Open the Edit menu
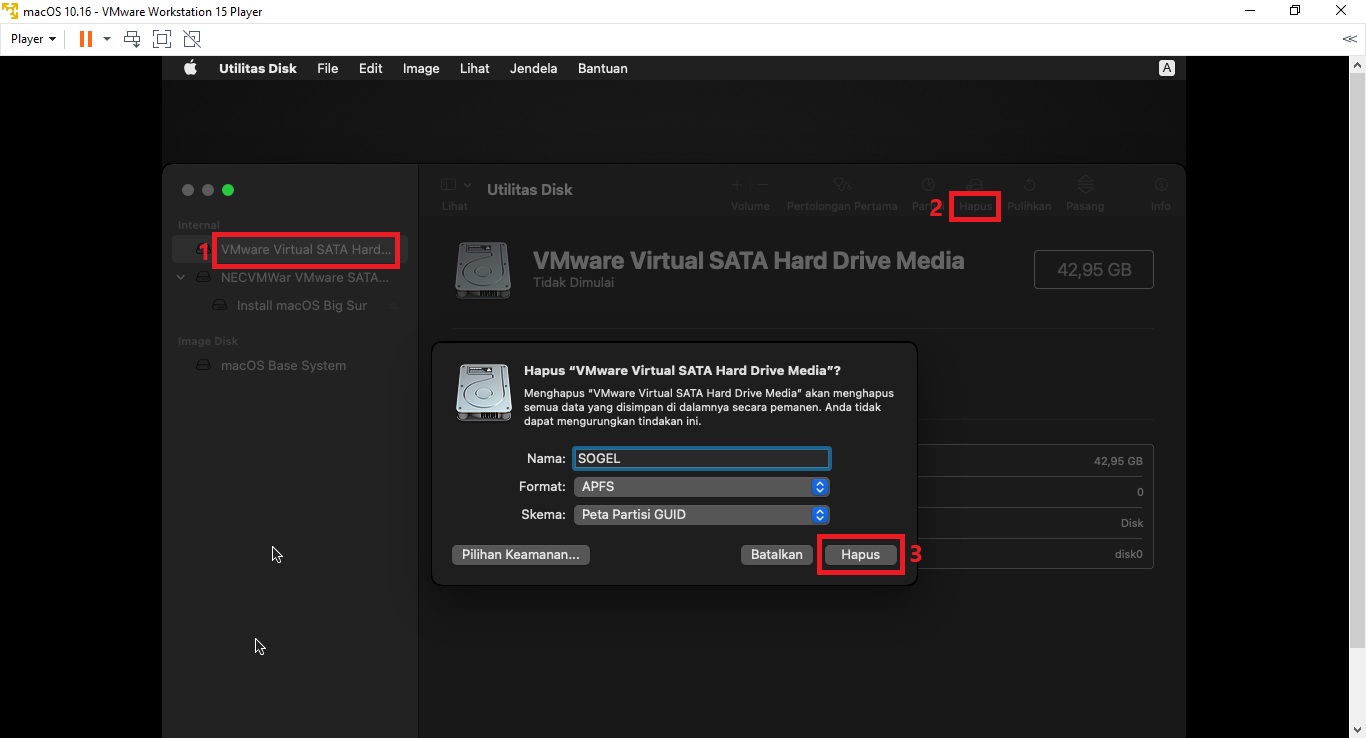Viewport: 1366px width, 738px height. [x=371, y=68]
